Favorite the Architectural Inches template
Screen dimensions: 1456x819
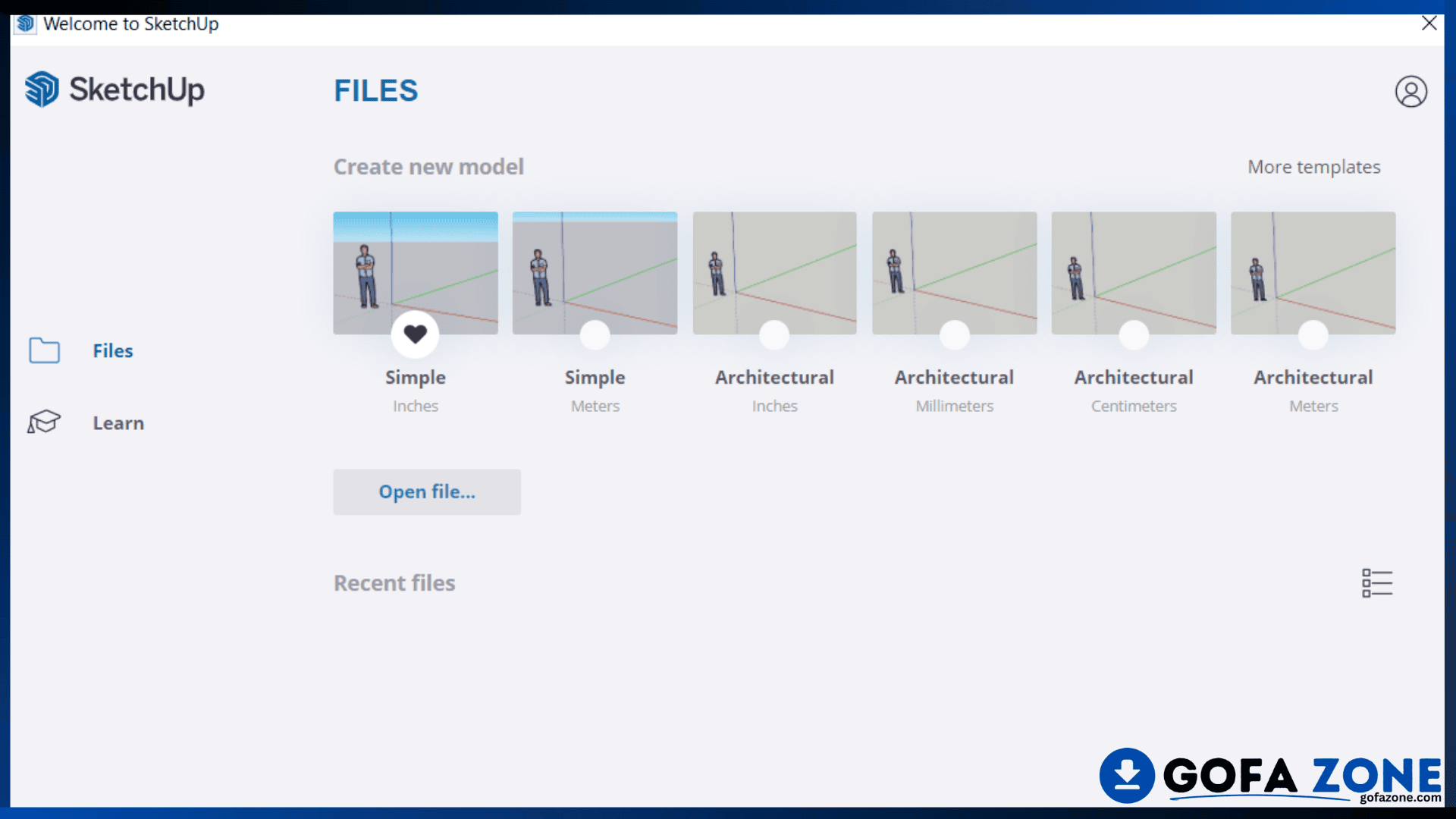click(774, 334)
